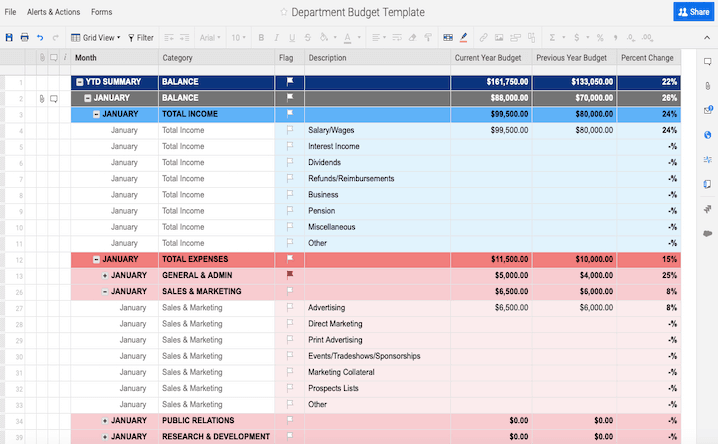718x444 pixels.
Task: Click the Save icon in the toolbar
Action: pos(9,37)
